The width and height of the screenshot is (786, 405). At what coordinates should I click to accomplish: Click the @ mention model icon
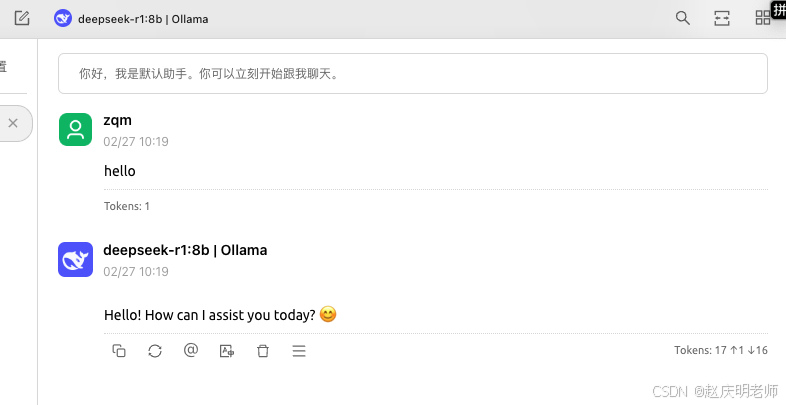(191, 351)
